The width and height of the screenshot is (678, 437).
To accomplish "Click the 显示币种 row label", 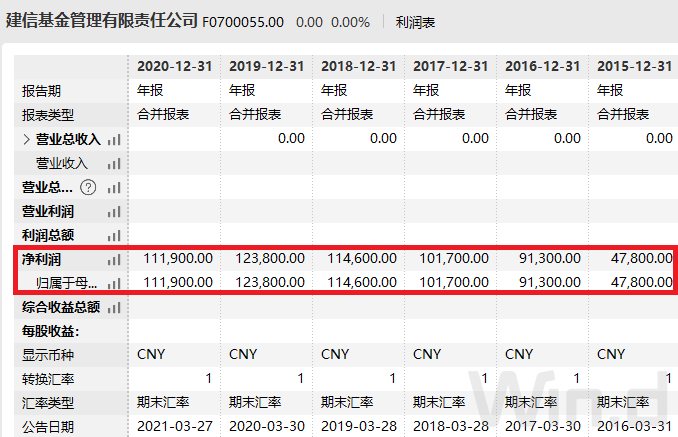I will (48, 355).
